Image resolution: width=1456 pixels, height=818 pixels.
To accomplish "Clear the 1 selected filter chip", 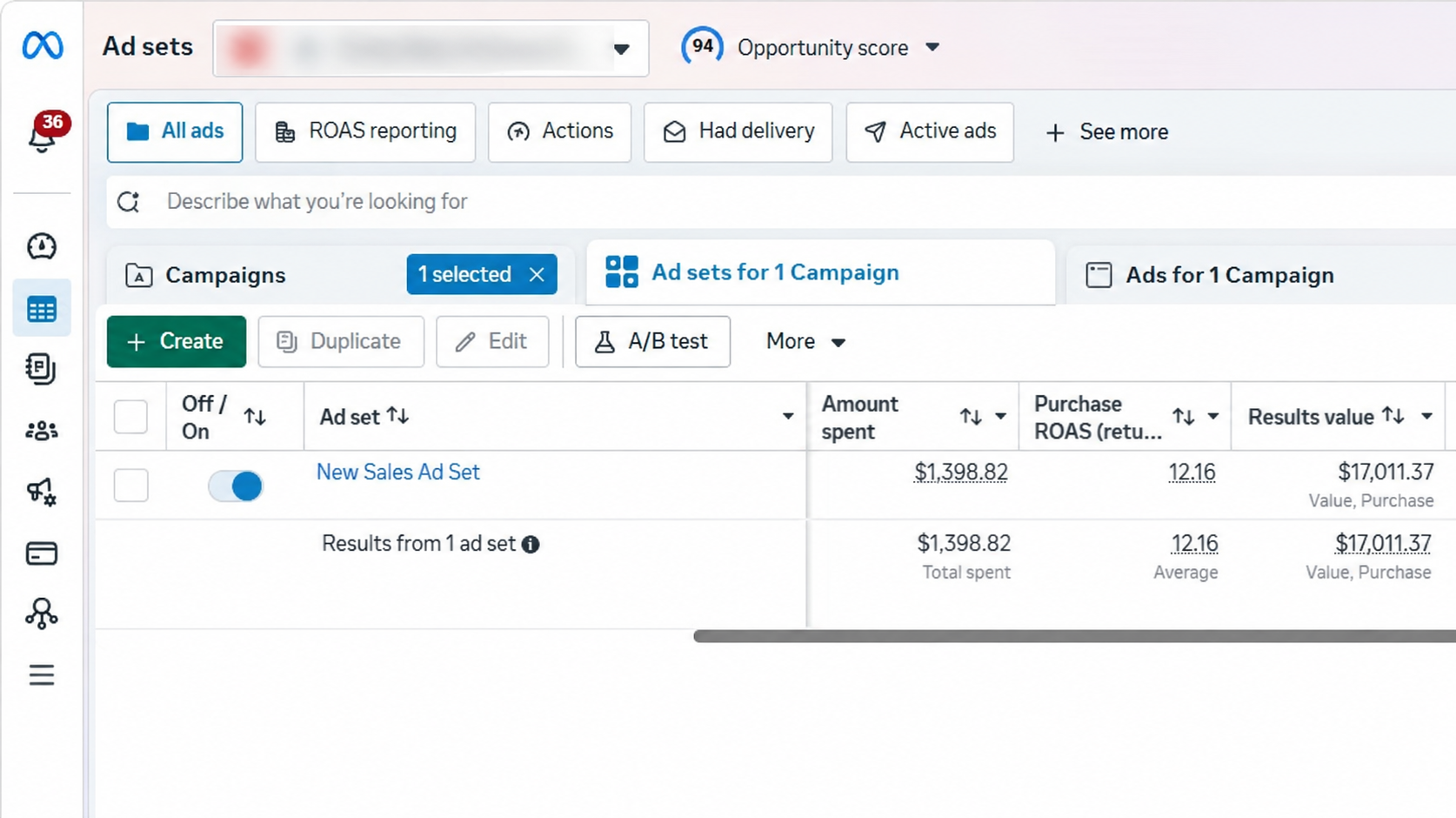I will [538, 275].
